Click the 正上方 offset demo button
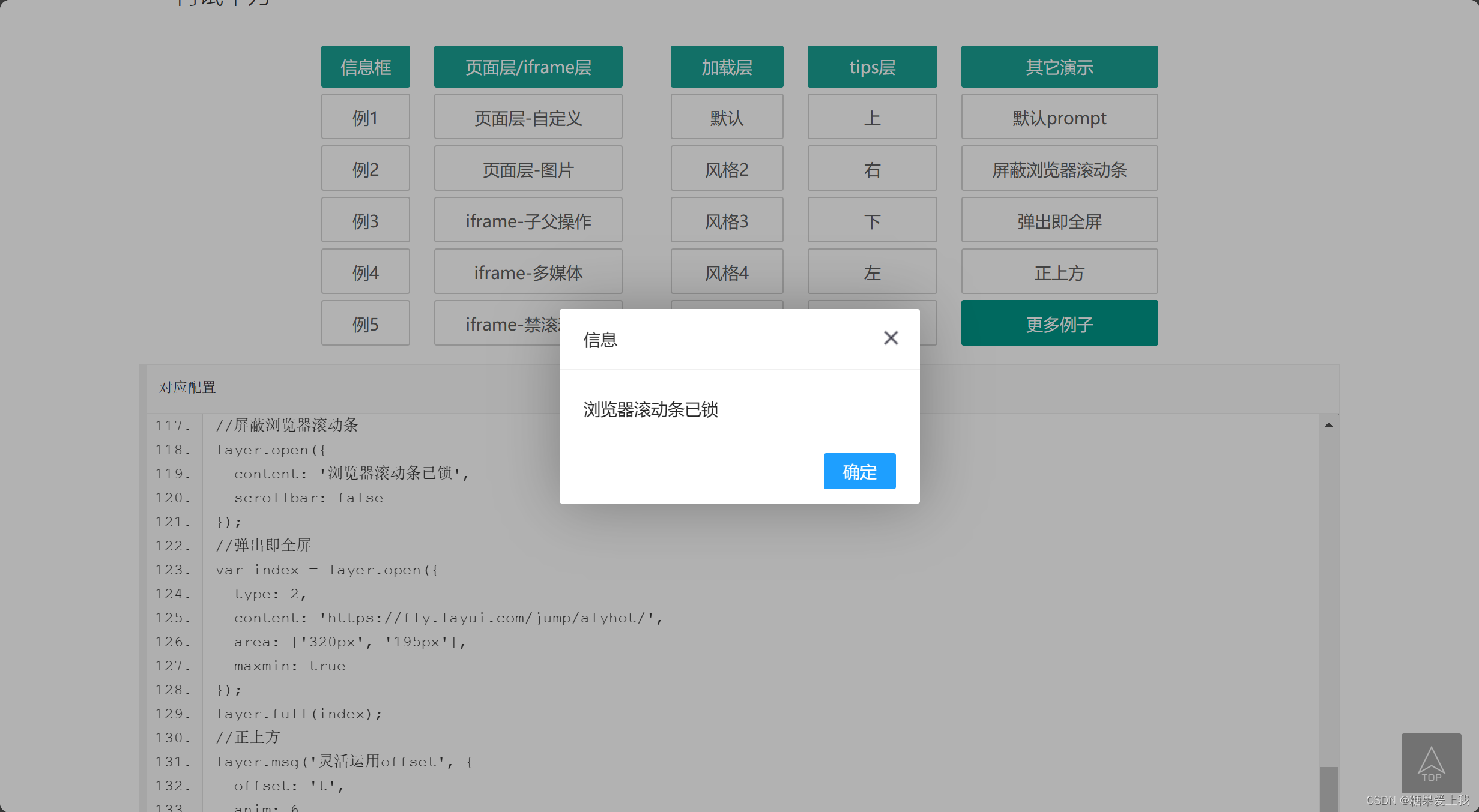The width and height of the screenshot is (1479, 812). [x=1059, y=272]
